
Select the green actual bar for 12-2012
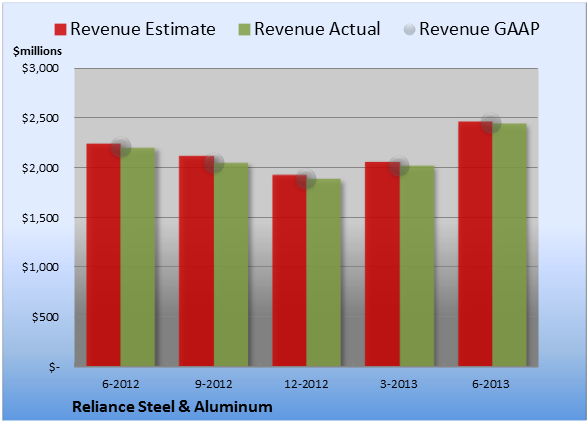(x=324, y=272)
